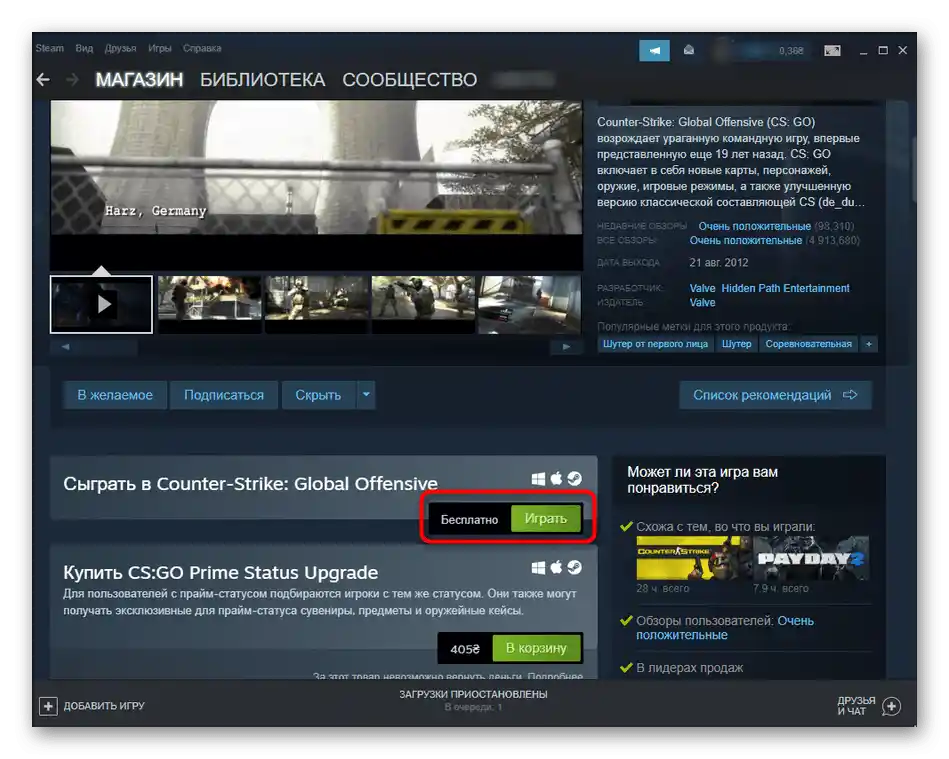Click Apple icon in Prime Status Upgrade section

(556, 567)
